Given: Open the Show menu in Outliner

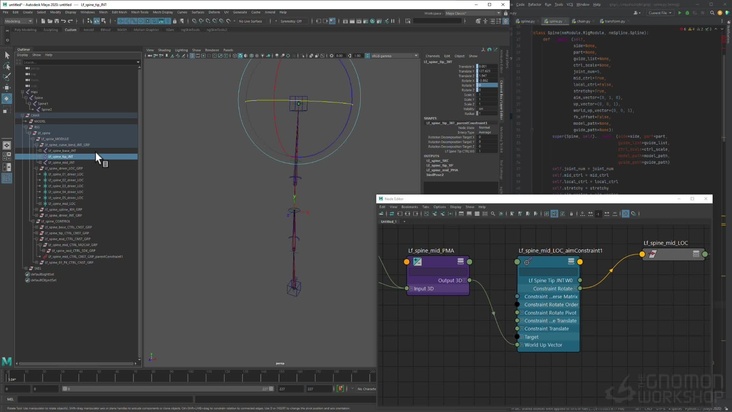Looking at the screenshot, I should click(x=37, y=55).
